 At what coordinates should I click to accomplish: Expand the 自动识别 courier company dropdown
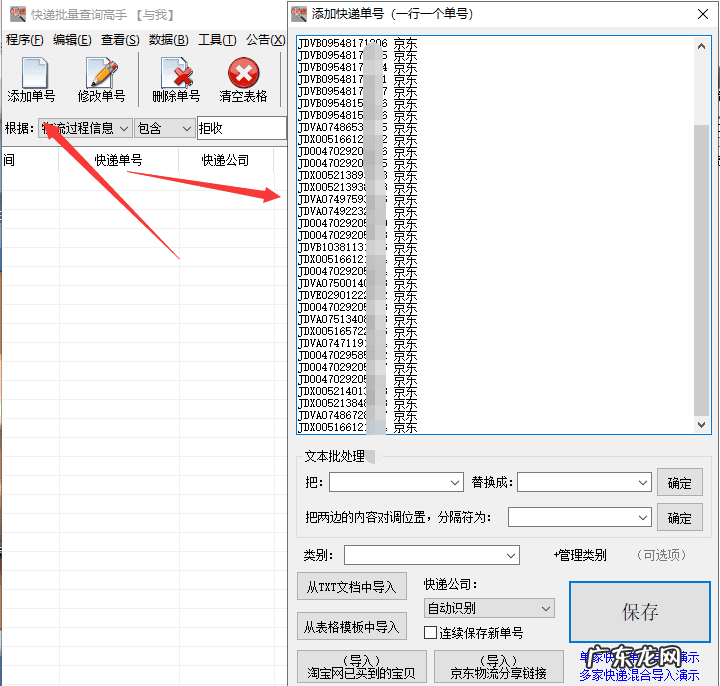click(x=546, y=608)
